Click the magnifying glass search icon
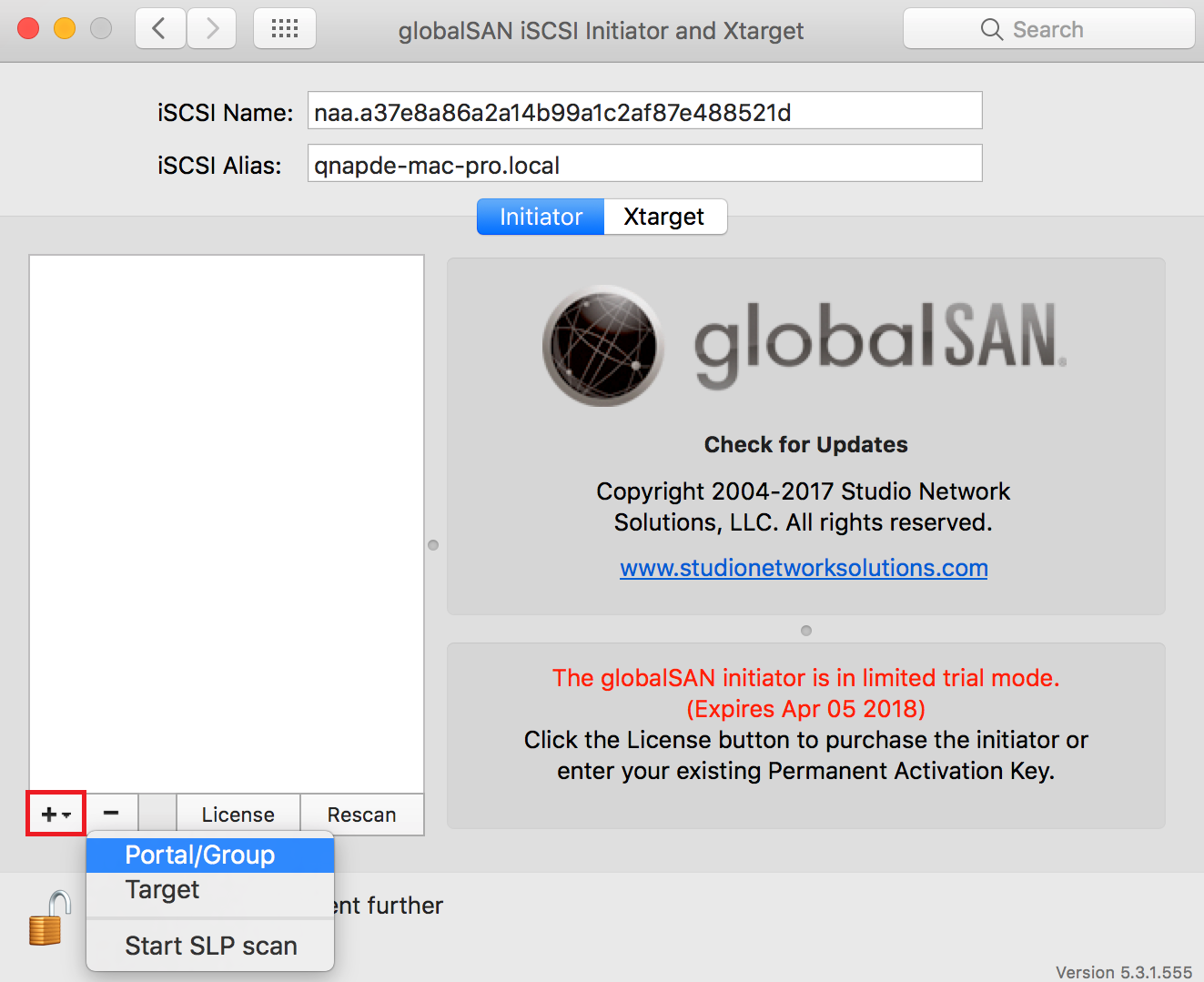The image size is (1204, 982). tap(991, 30)
